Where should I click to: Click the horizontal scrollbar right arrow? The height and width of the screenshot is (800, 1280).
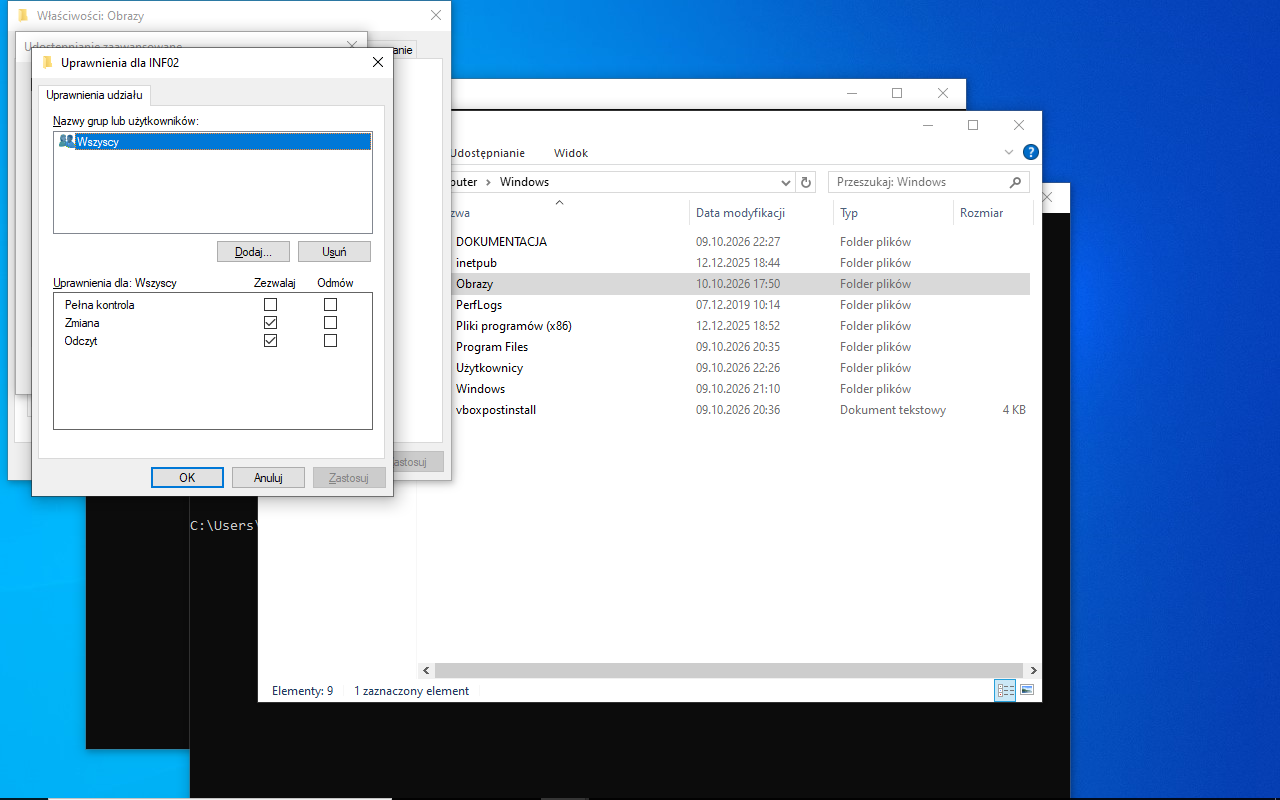[x=1033, y=671]
